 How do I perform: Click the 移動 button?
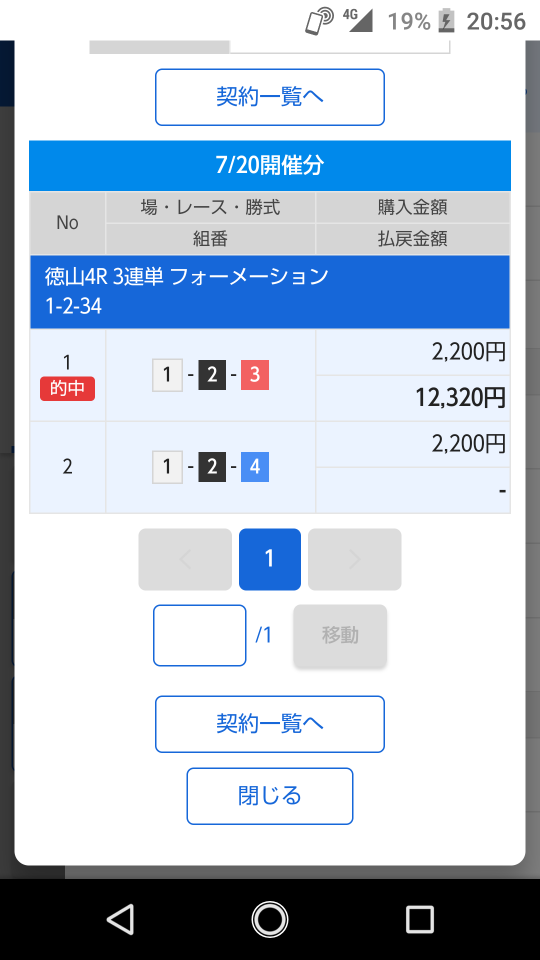click(x=340, y=636)
